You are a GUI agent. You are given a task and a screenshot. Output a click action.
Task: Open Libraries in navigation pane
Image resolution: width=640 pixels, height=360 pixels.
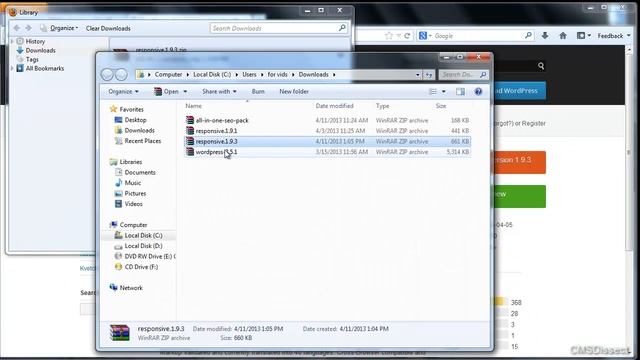(131, 162)
